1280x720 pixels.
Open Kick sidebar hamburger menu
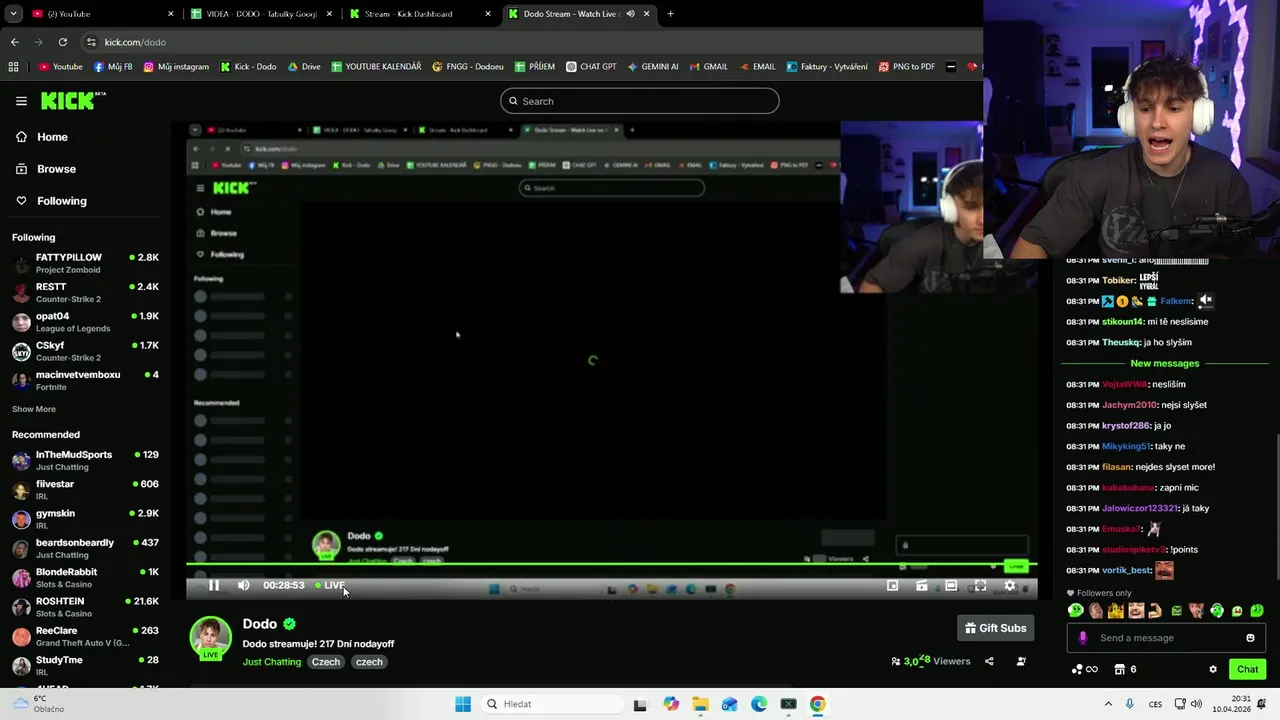click(21, 101)
